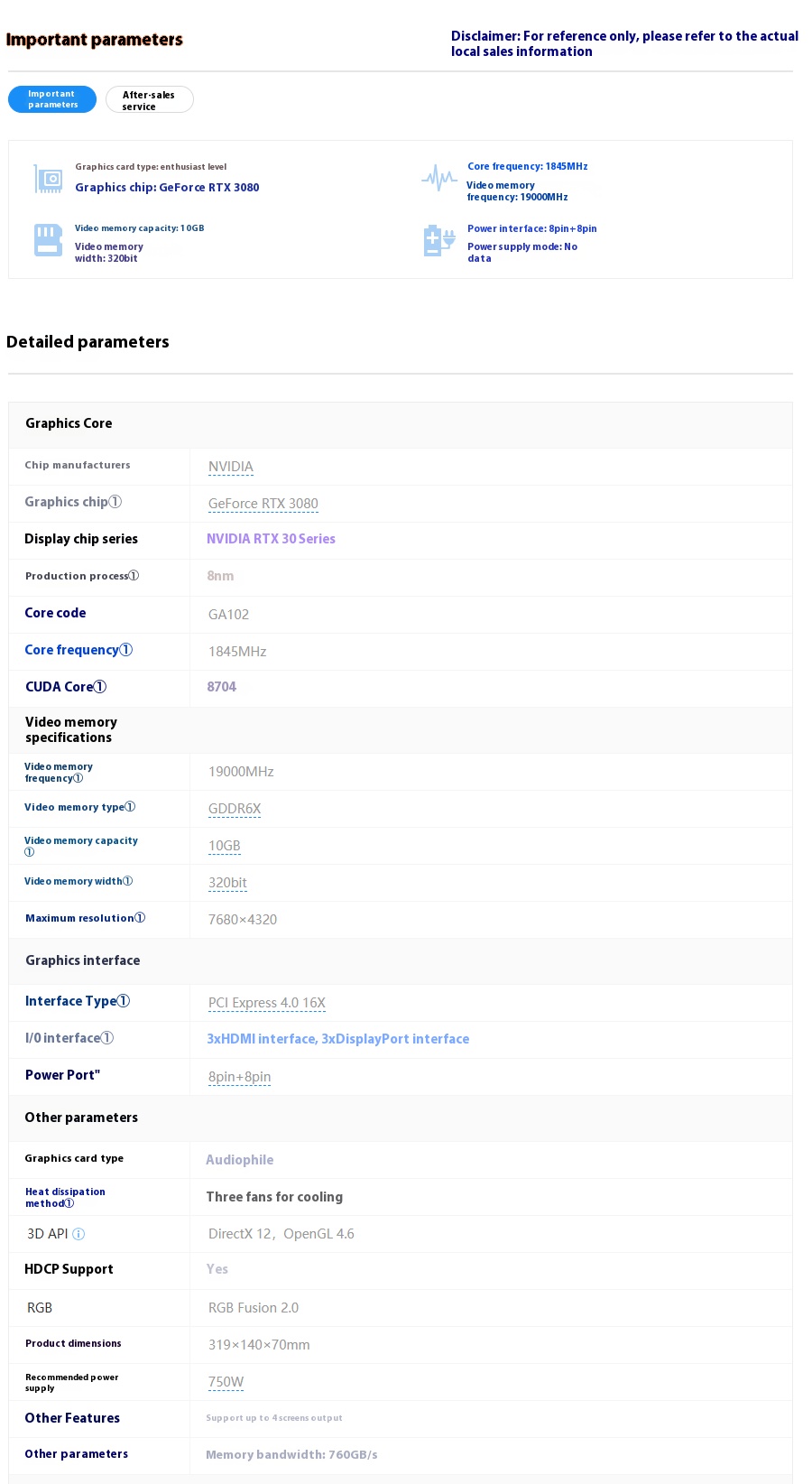Click the 320bit memory width link
The image size is (812, 1484).
point(227,883)
